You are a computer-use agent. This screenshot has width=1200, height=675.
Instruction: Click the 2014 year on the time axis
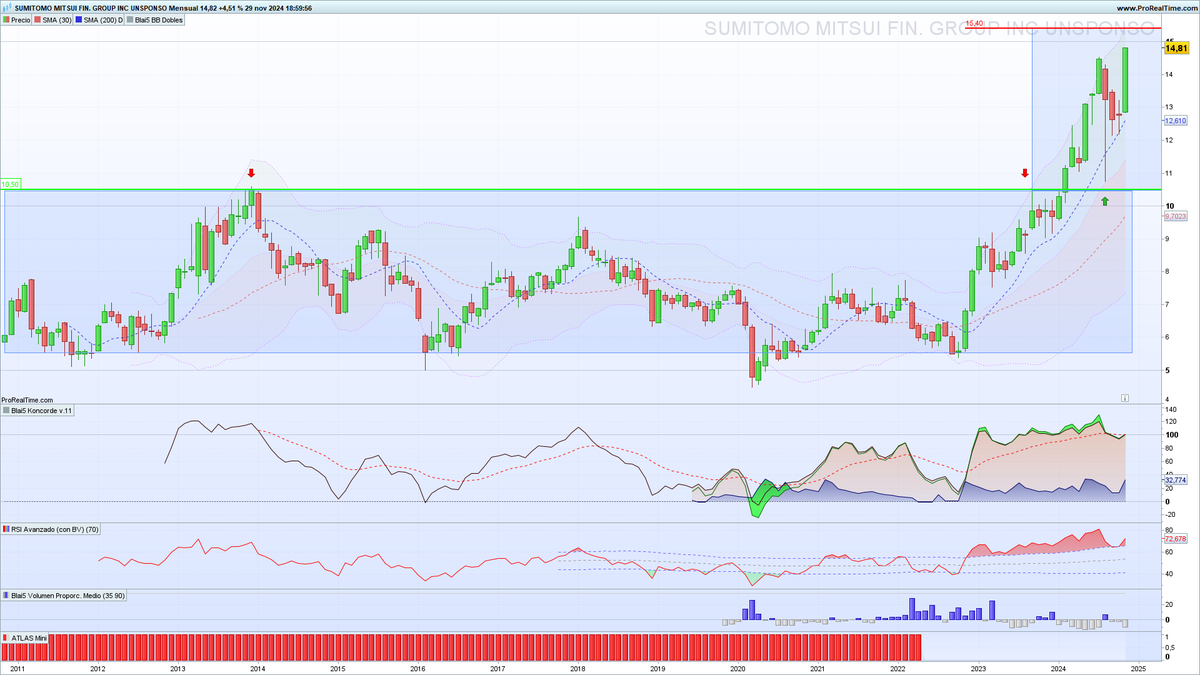click(257, 667)
